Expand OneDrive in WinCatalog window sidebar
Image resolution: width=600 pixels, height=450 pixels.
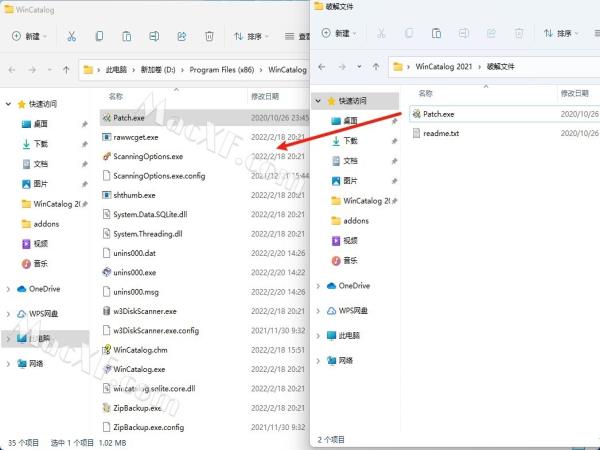coord(8,289)
